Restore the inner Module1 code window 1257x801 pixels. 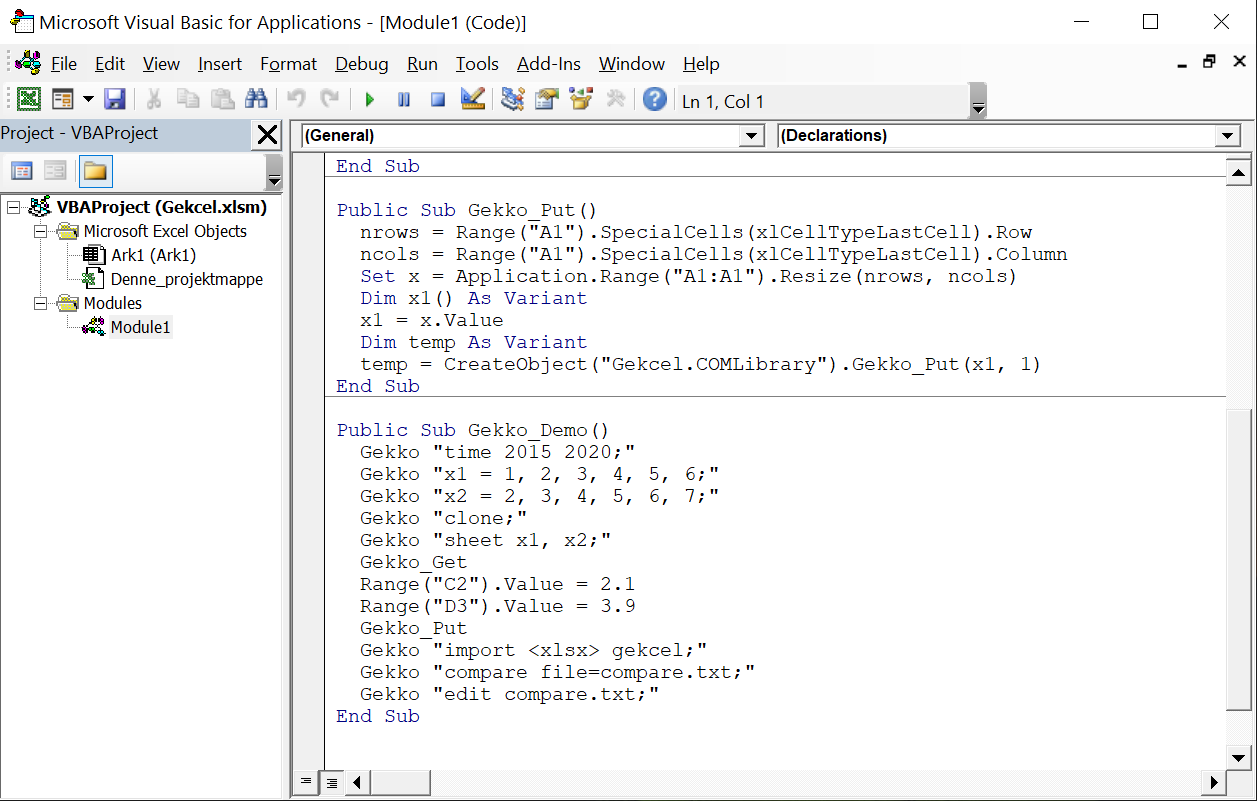(1209, 62)
